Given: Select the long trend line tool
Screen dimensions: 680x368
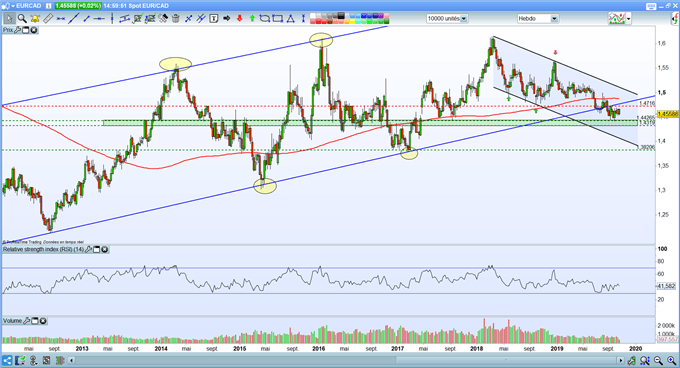Looking at the screenshot, I should pos(74,19).
